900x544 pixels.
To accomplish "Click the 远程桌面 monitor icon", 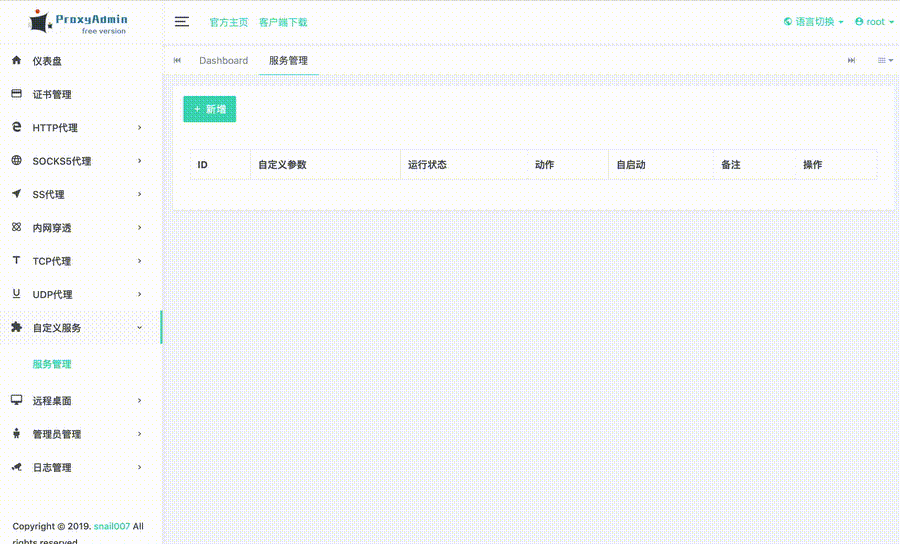I will [17, 399].
